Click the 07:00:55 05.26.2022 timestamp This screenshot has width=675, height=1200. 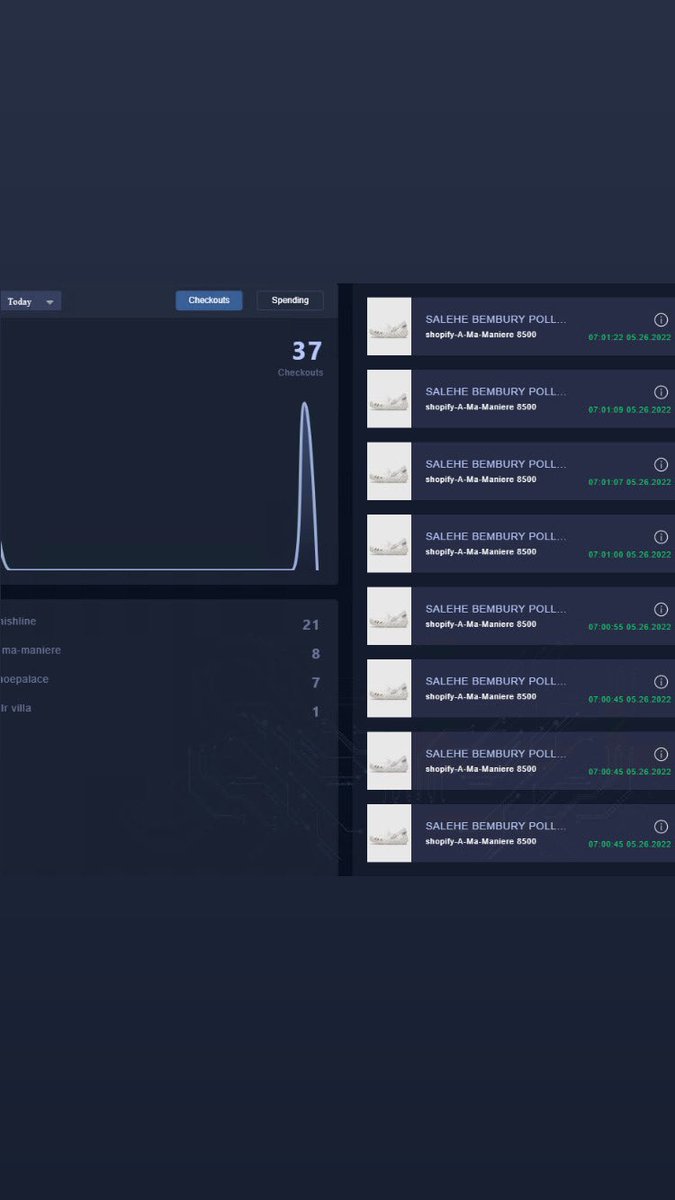click(630, 627)
